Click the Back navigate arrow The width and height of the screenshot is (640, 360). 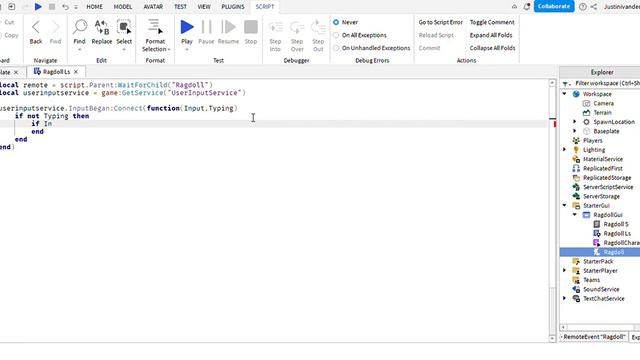click(x=36, y=31)
